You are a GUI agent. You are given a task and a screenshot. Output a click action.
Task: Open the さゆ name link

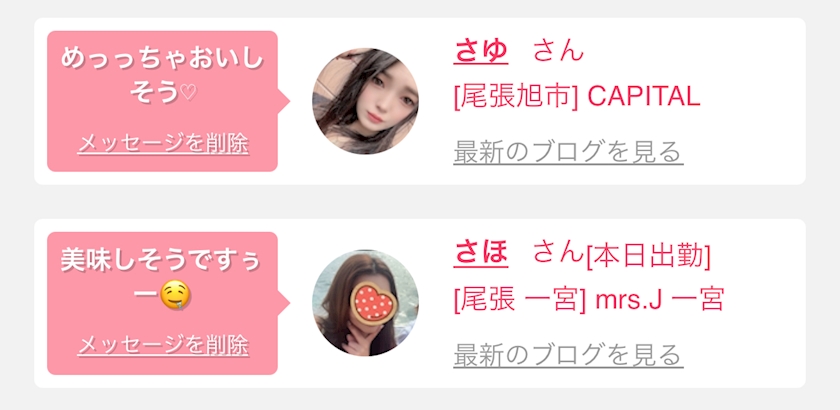tap(481, 52)
